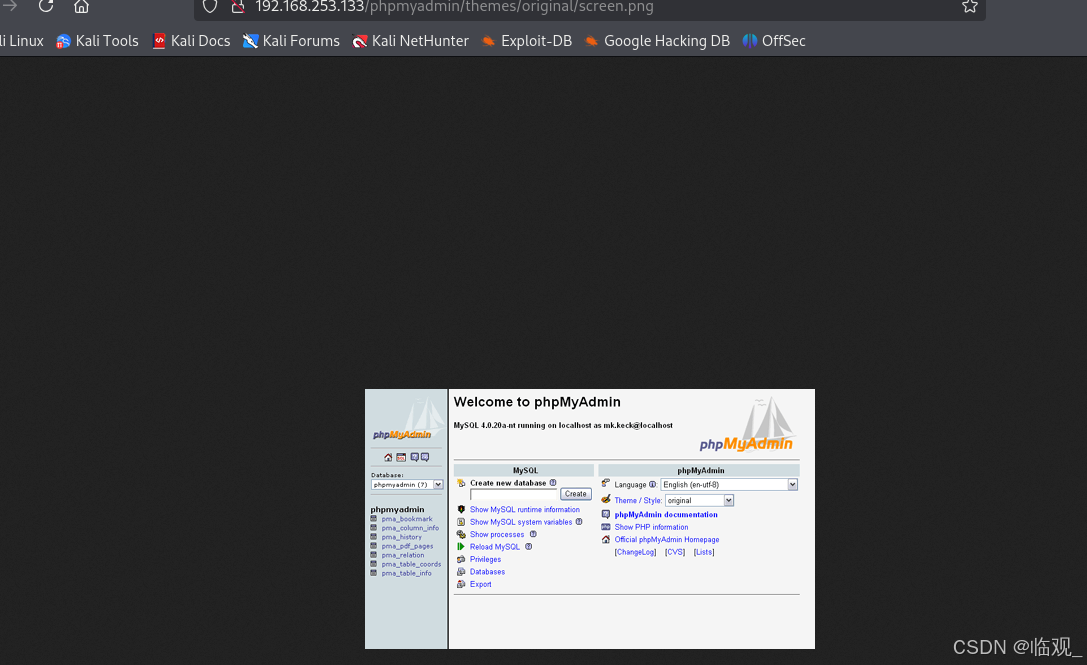
Task: Click the theme paint palette icon
Action: (606, 499)
